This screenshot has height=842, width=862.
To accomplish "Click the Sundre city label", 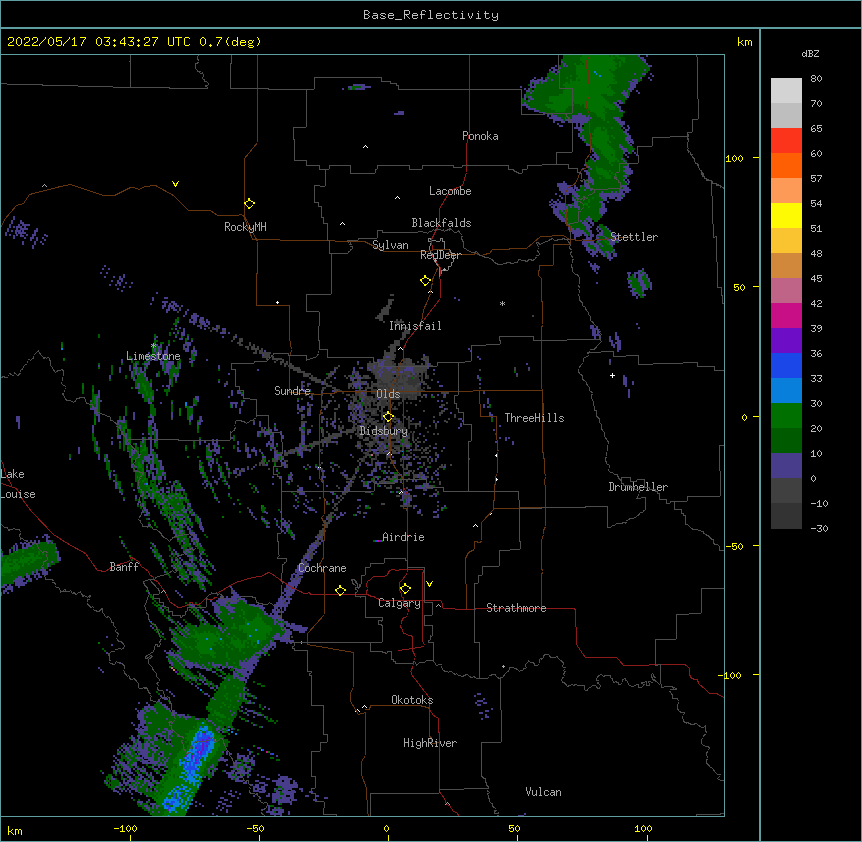I will 292,391.
